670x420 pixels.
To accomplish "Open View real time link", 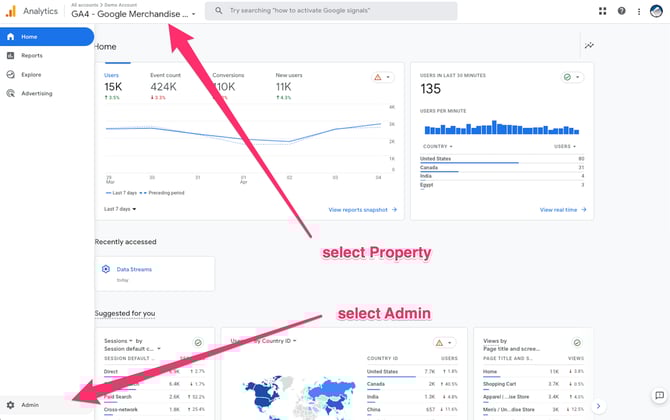I will 563,210.
